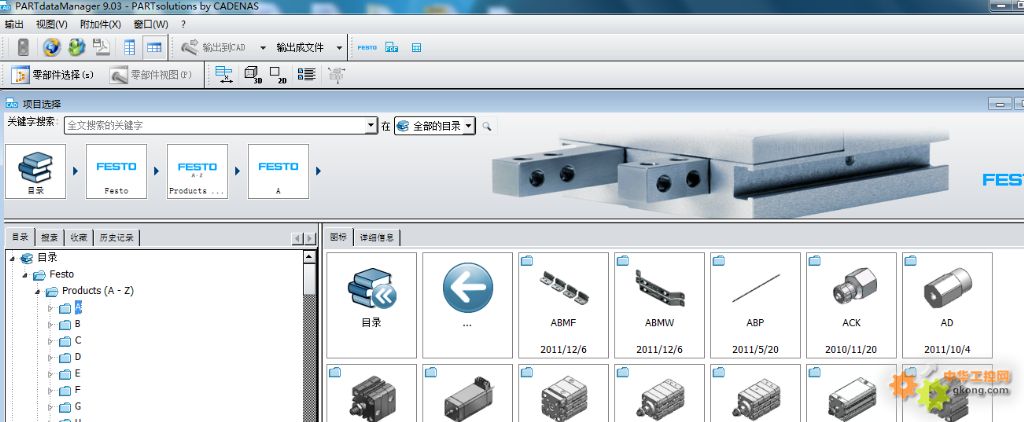This screenshot has width=1024, height=422.
Task: Open the ABMF product folder
Action: pos(564,305)
